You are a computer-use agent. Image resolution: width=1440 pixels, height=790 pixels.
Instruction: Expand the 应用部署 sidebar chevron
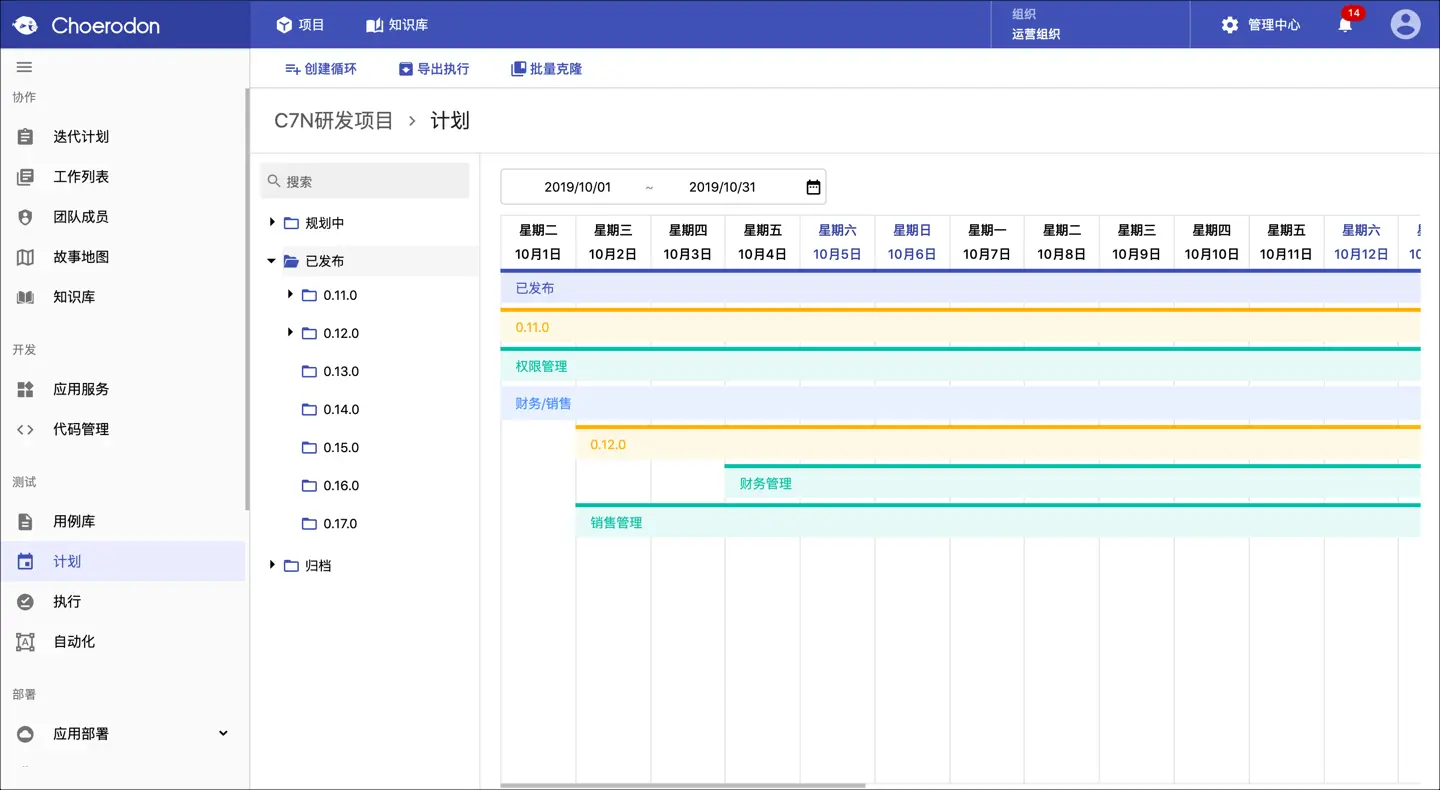[x=223, y=733]
